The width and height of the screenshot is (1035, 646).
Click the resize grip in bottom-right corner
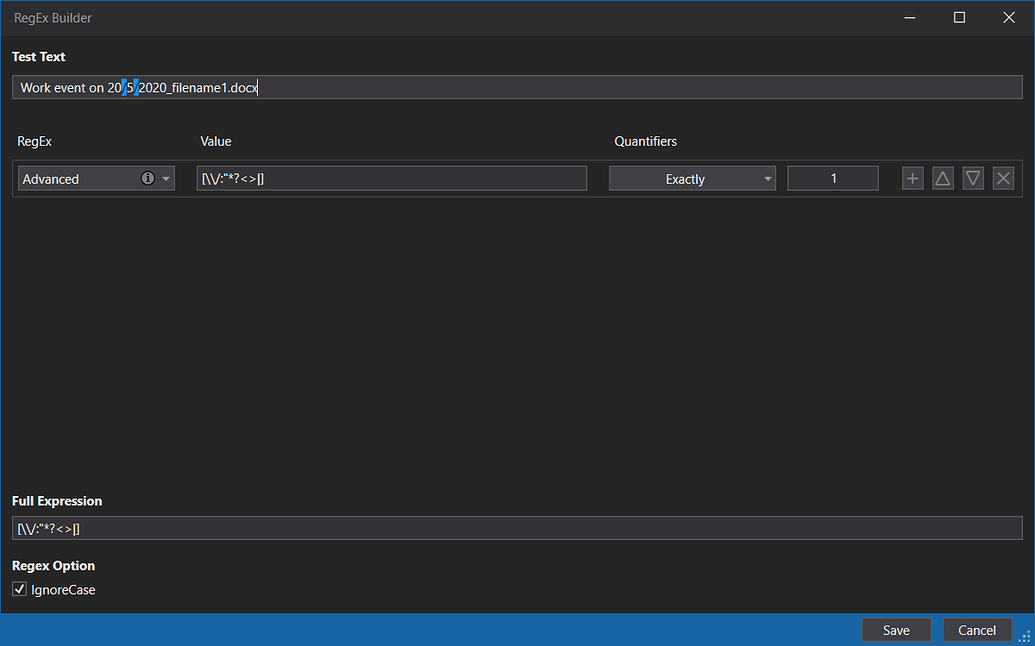(1026, 637)
